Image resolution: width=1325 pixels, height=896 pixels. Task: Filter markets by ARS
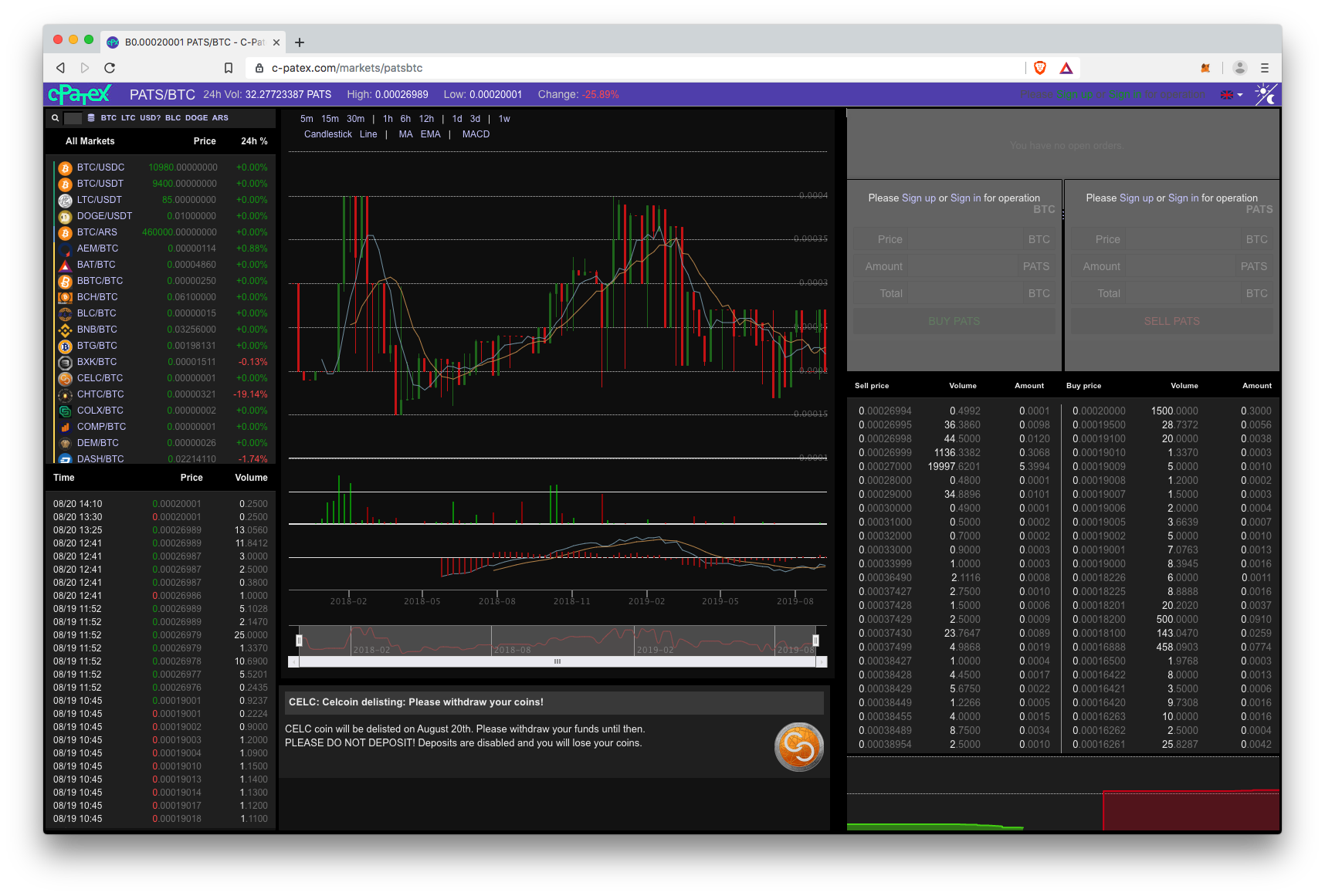[220, 118]
